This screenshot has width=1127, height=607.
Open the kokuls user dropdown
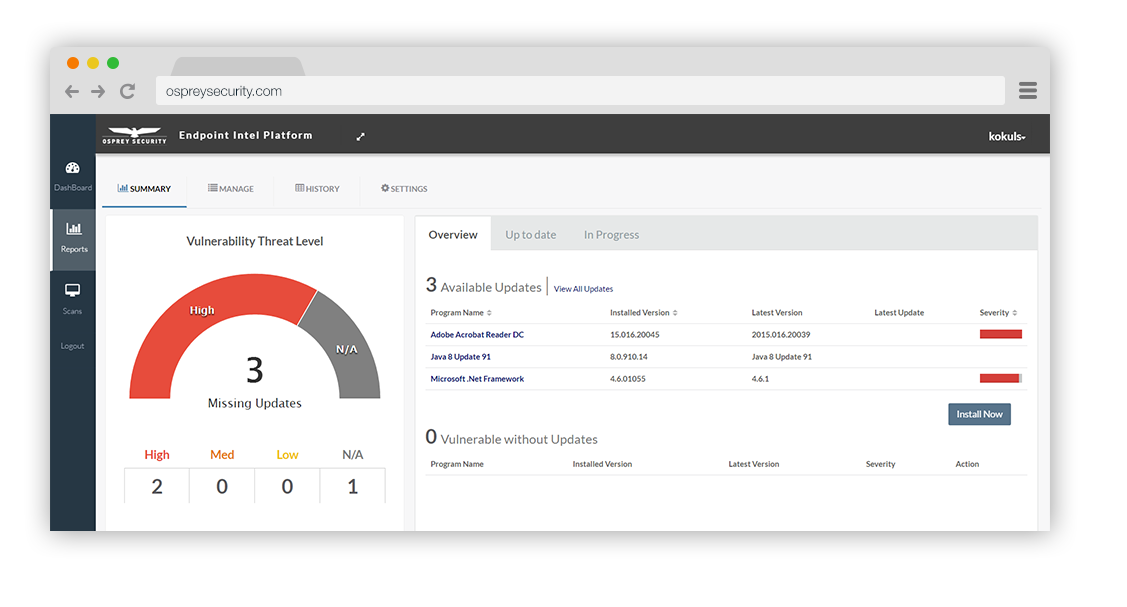[x=1006, y=137]
